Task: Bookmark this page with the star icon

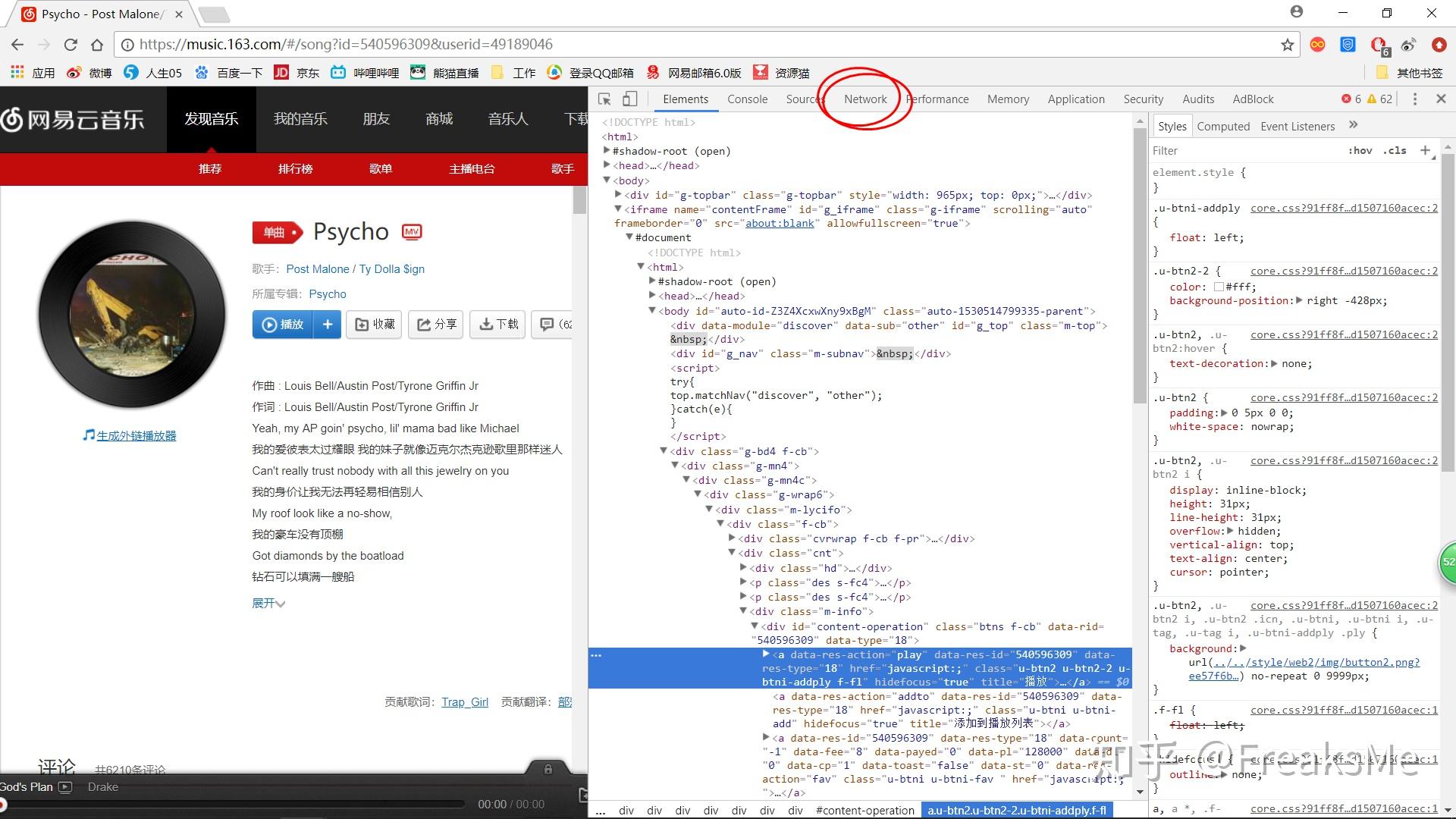Action: [x=1287, y=45]
